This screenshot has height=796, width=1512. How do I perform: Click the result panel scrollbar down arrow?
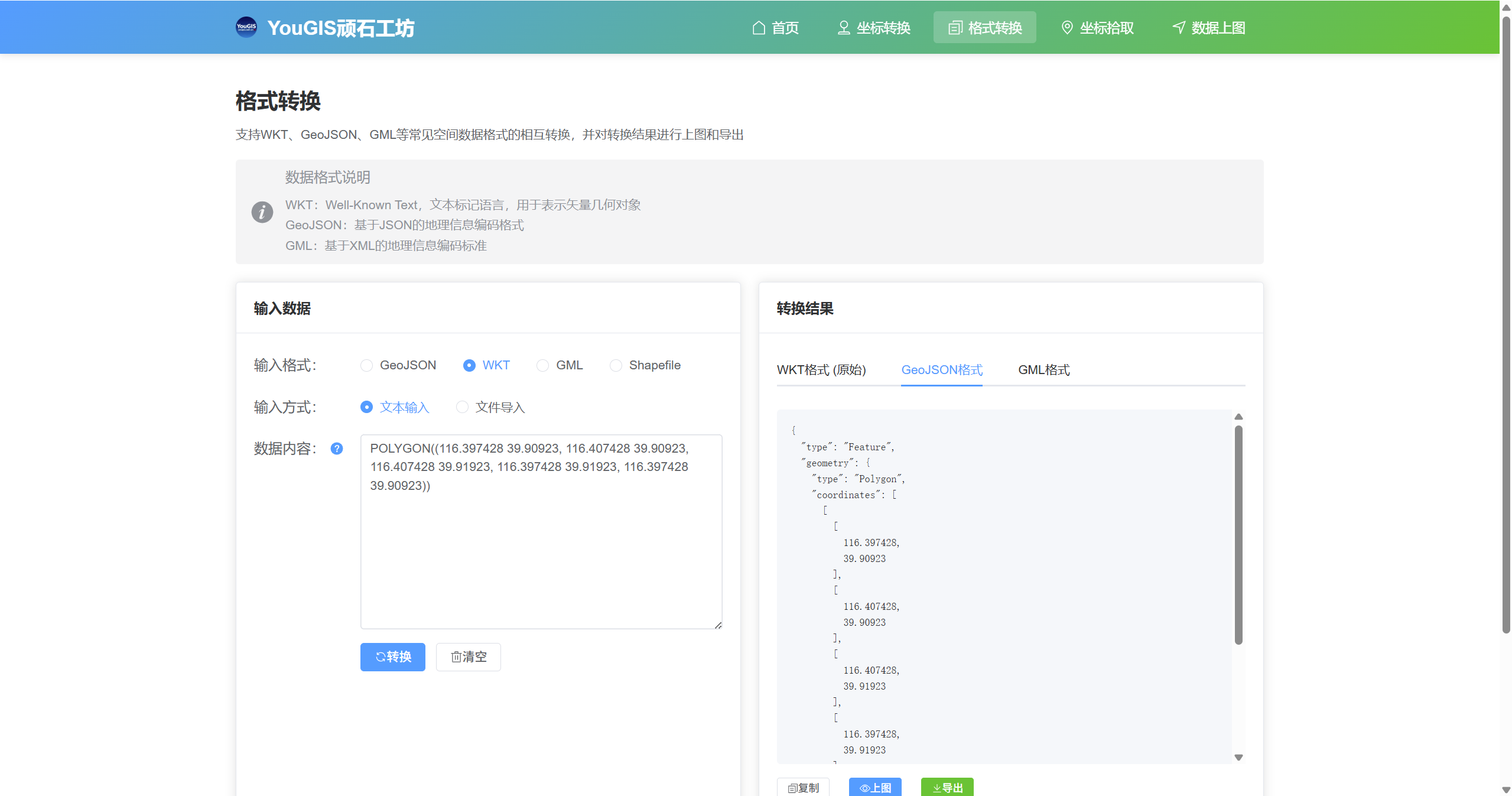point(1238,757)
